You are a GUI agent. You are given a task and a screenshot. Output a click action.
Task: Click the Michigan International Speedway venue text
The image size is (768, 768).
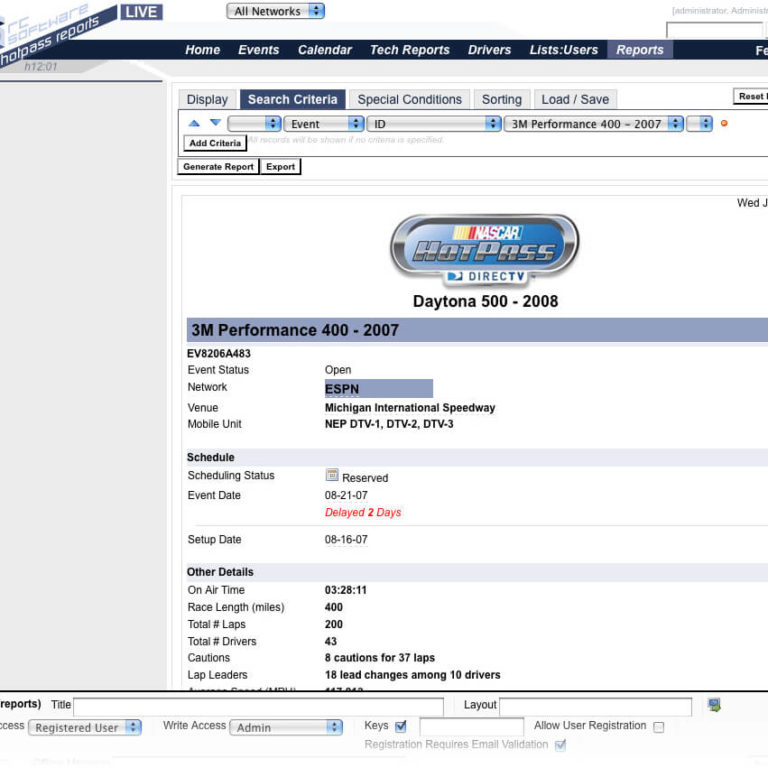click(x=410, y=408)
